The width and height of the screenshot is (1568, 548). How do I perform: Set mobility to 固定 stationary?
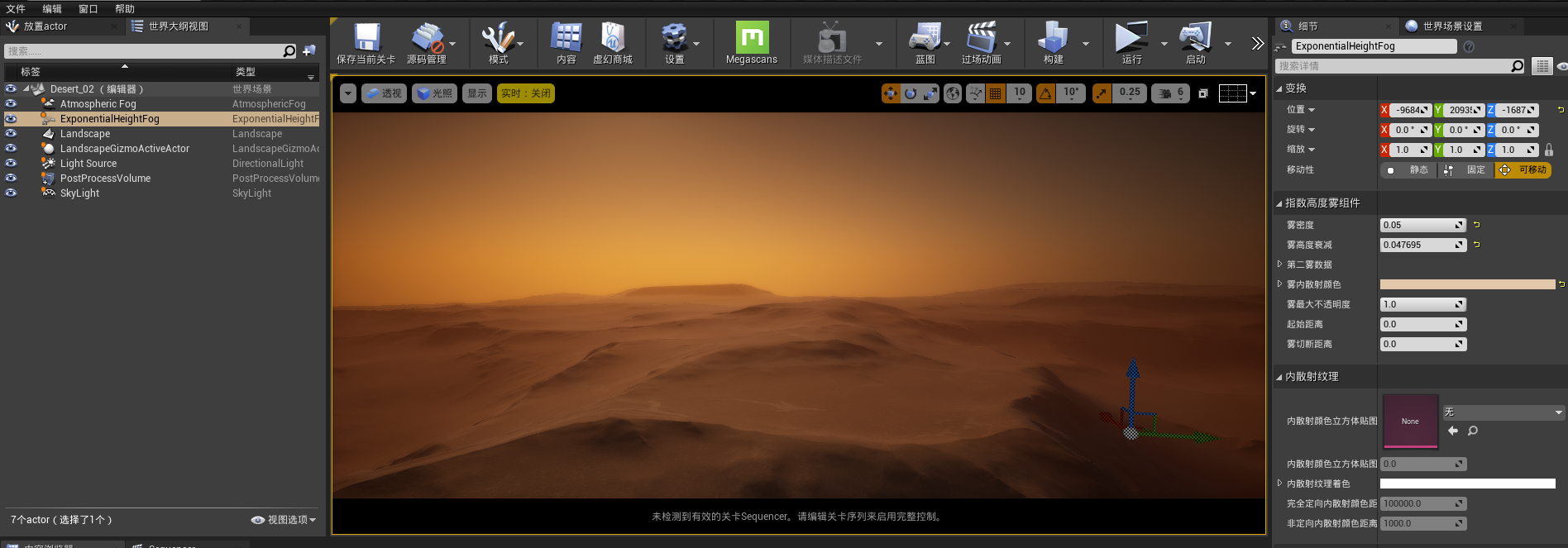(x=1466, y=169)
